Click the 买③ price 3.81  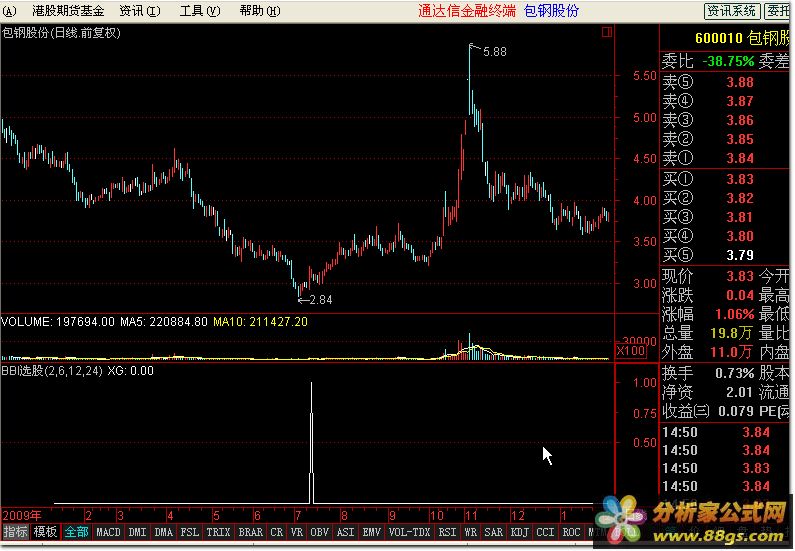(x=740, y=217)
